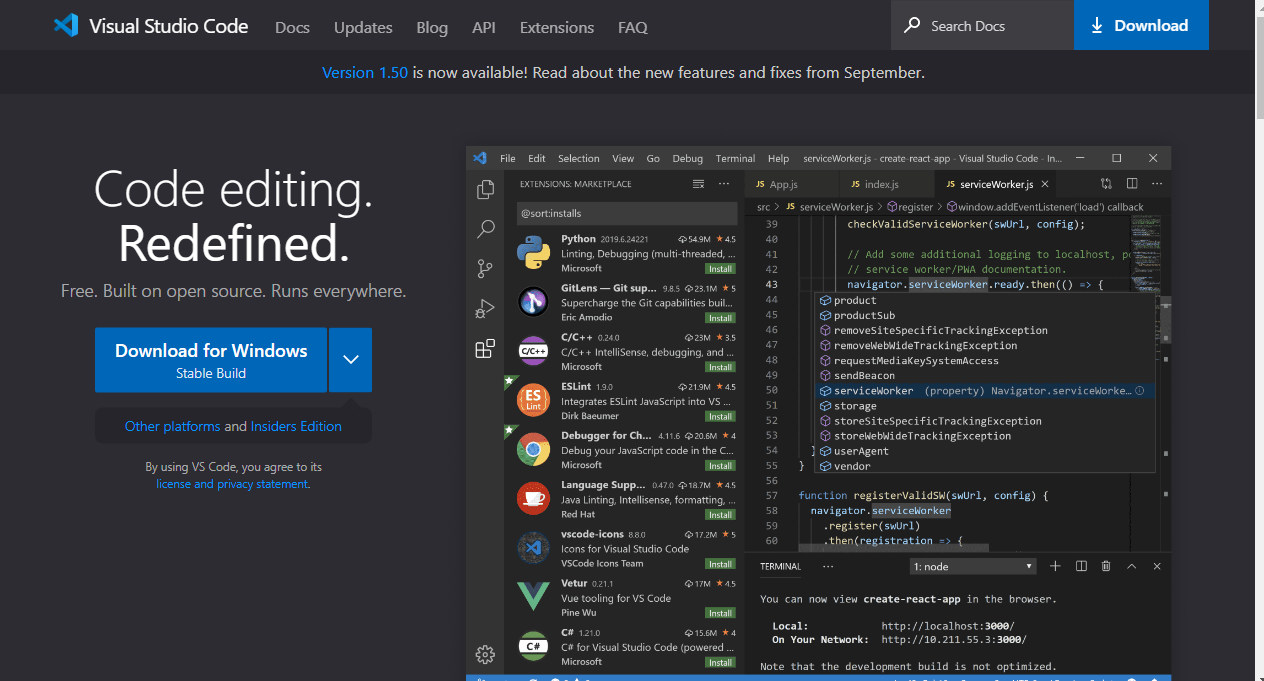
Task: Click localhost:3000 URL in terminal
Action: point(948,626)
